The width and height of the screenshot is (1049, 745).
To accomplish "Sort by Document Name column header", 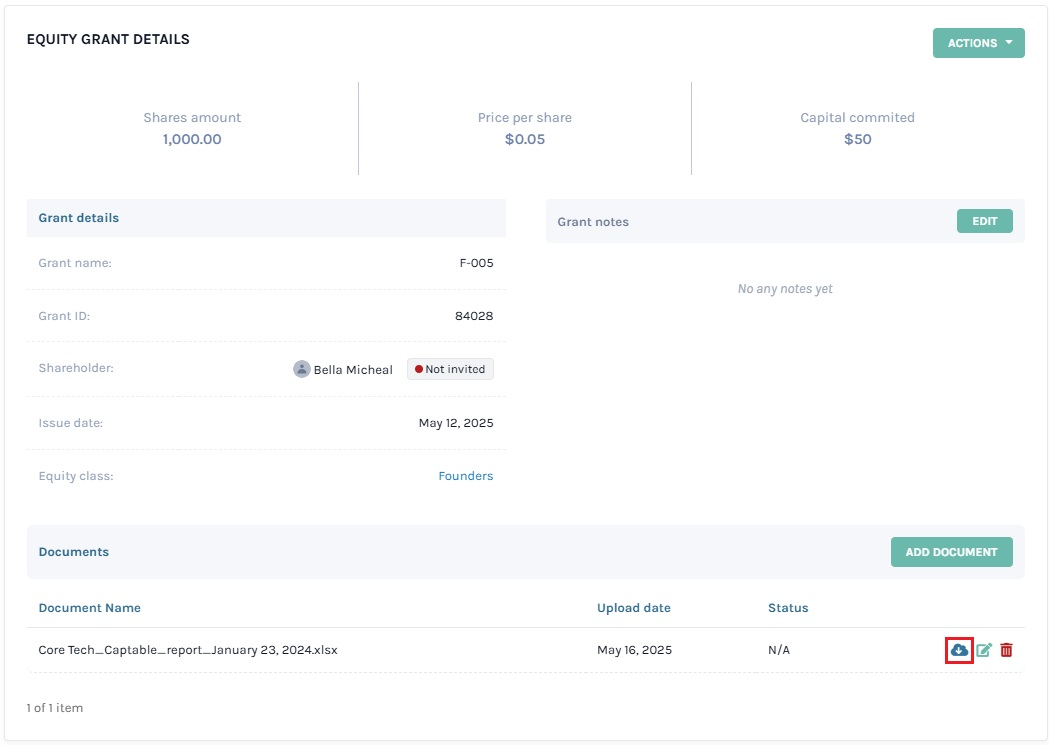I will coord(90,608).
